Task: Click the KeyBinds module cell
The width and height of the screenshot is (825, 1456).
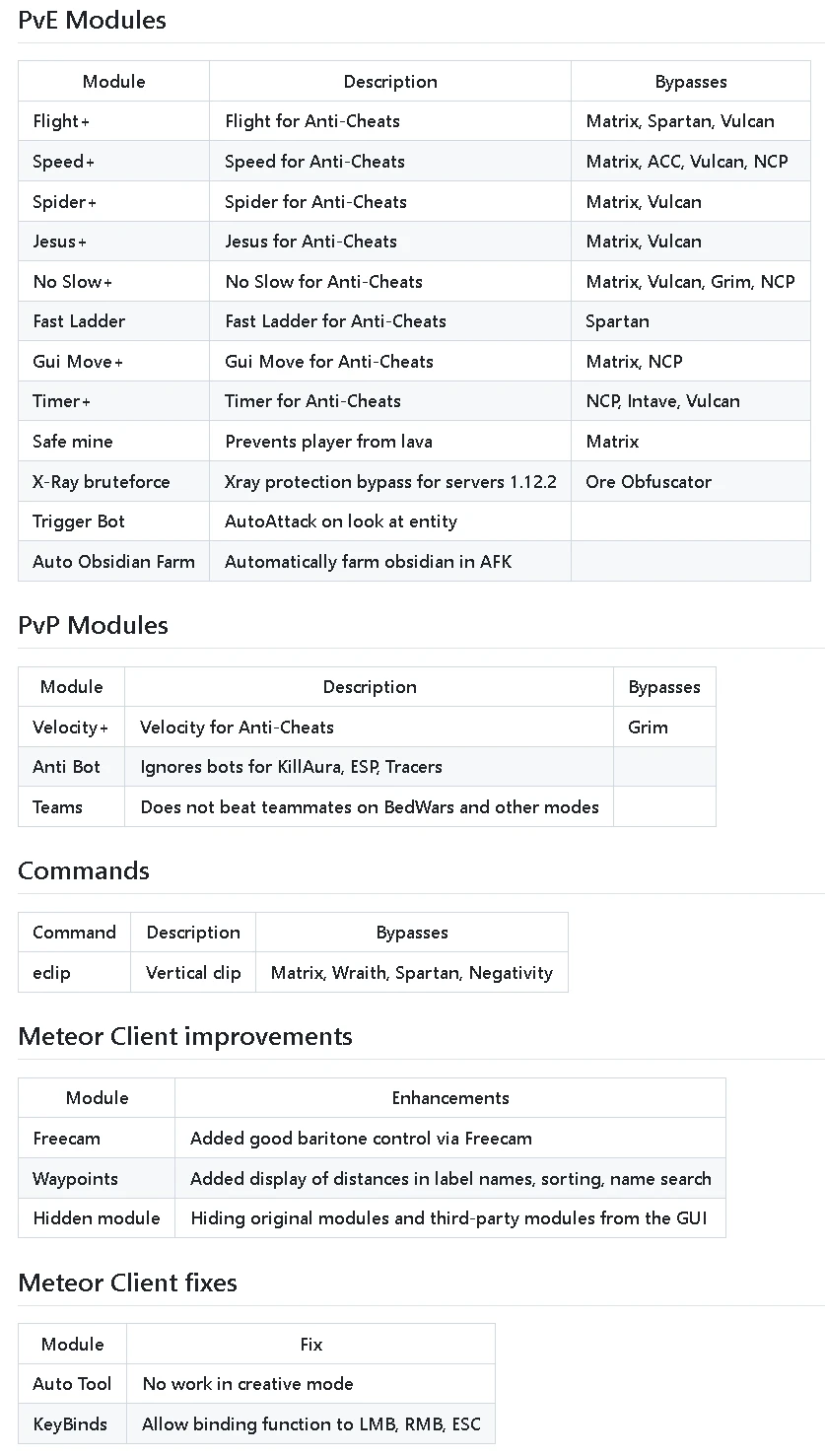Action: (71, 1424)
